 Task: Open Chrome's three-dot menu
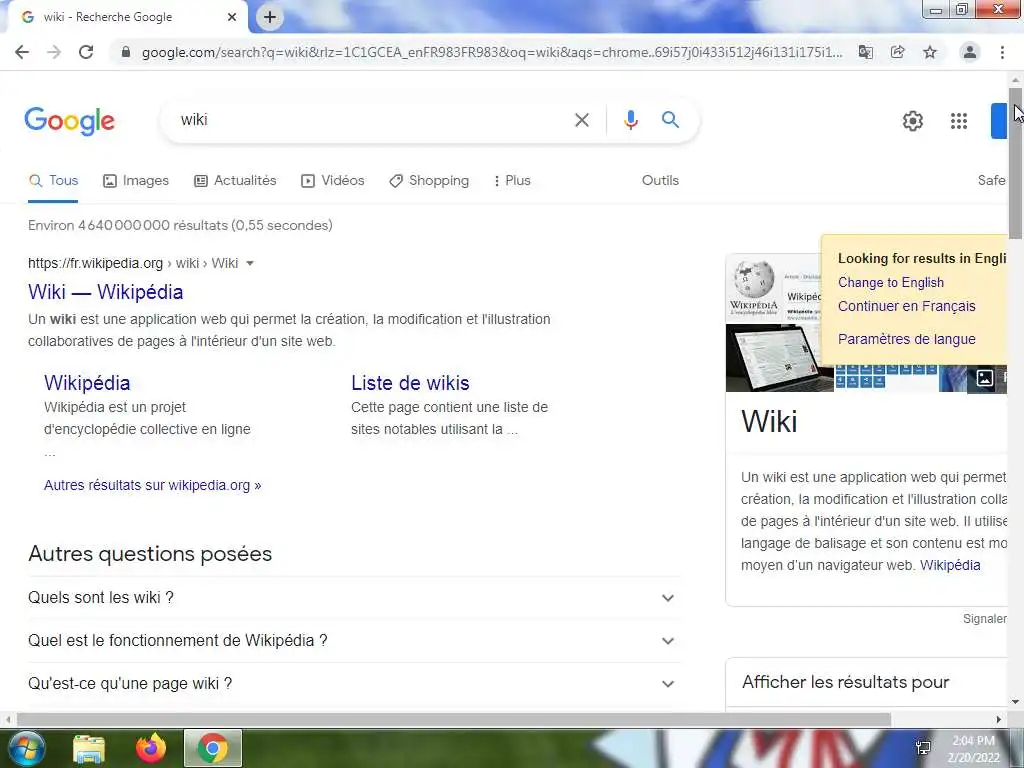click(x=1002, y=52)
